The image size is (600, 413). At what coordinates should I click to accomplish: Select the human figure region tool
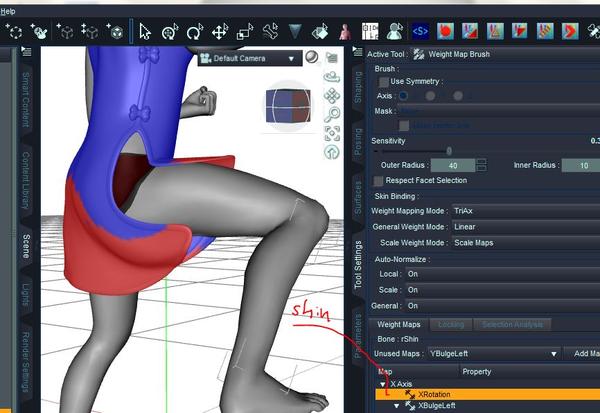point(345,31)
